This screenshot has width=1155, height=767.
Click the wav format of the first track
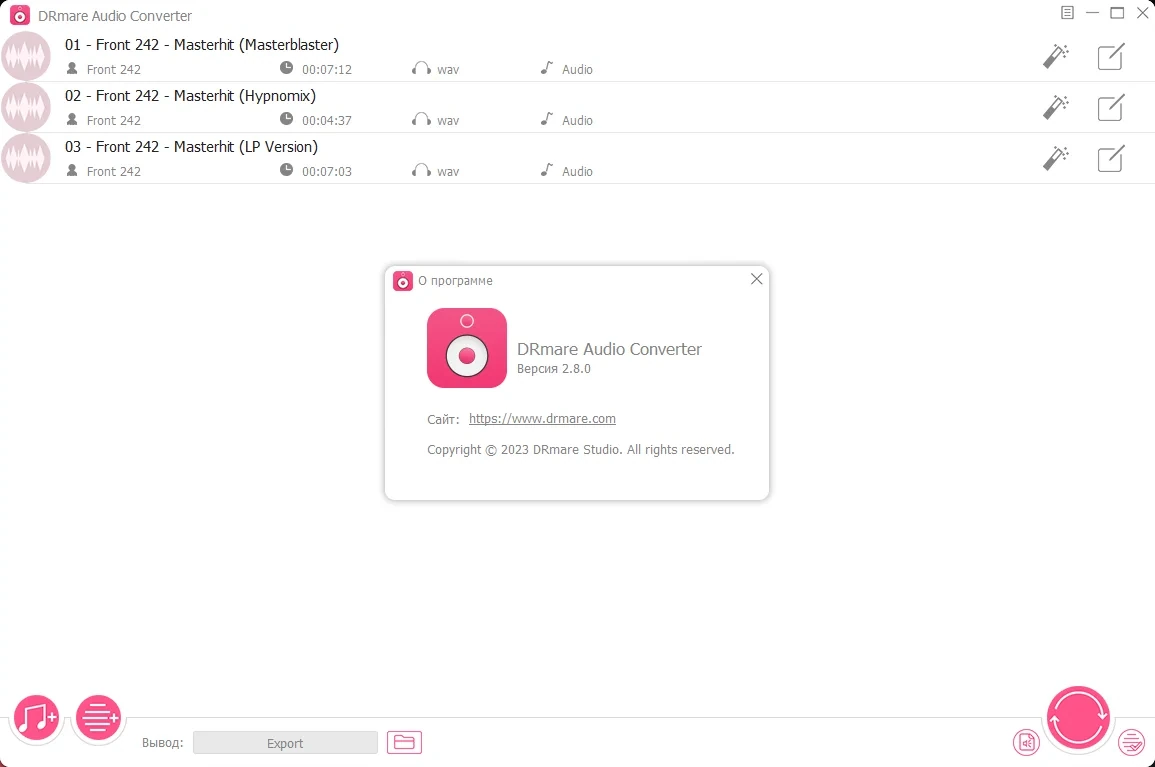point(448,69)
